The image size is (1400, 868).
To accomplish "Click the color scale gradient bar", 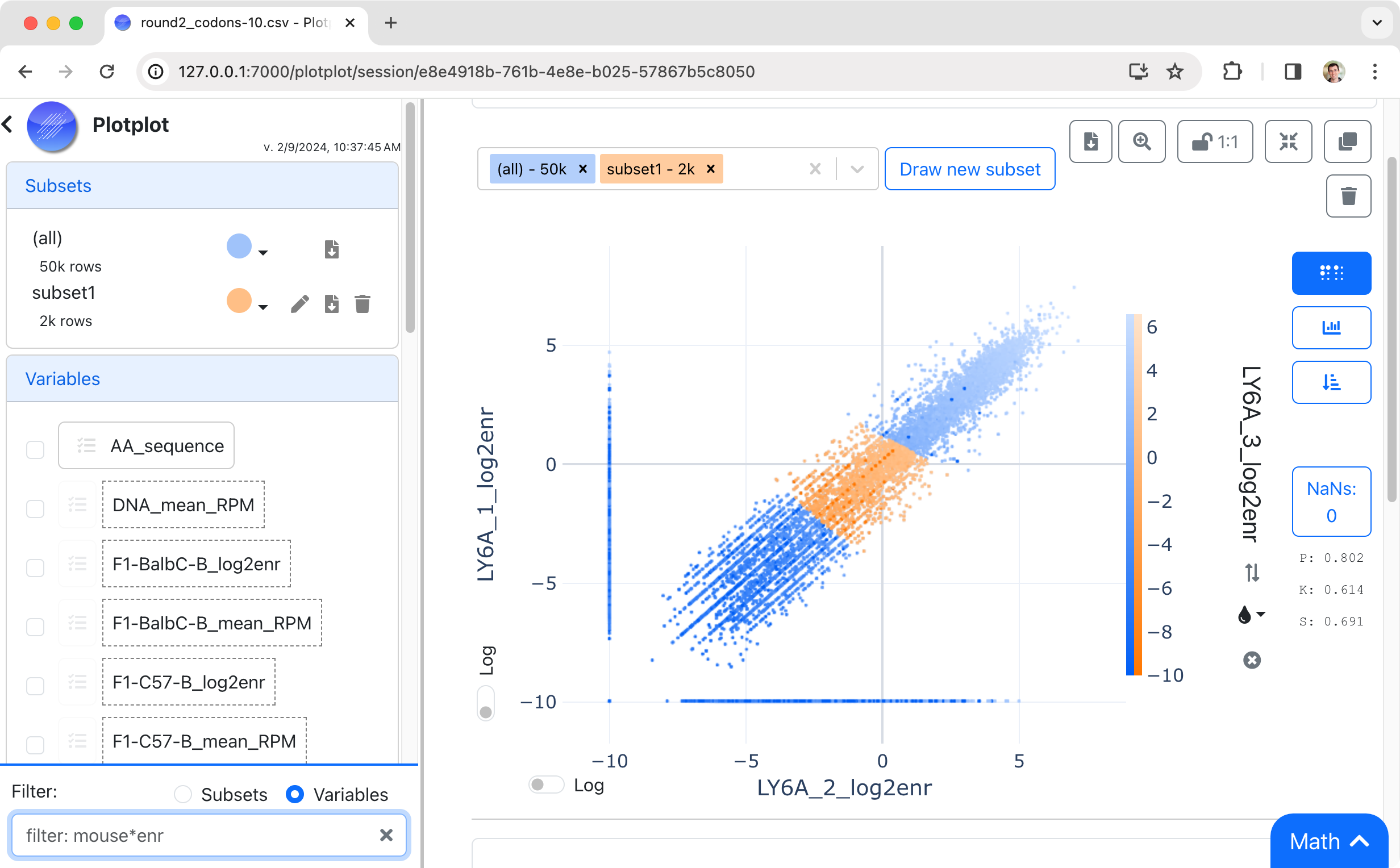I will click(x=1134, y=494).
